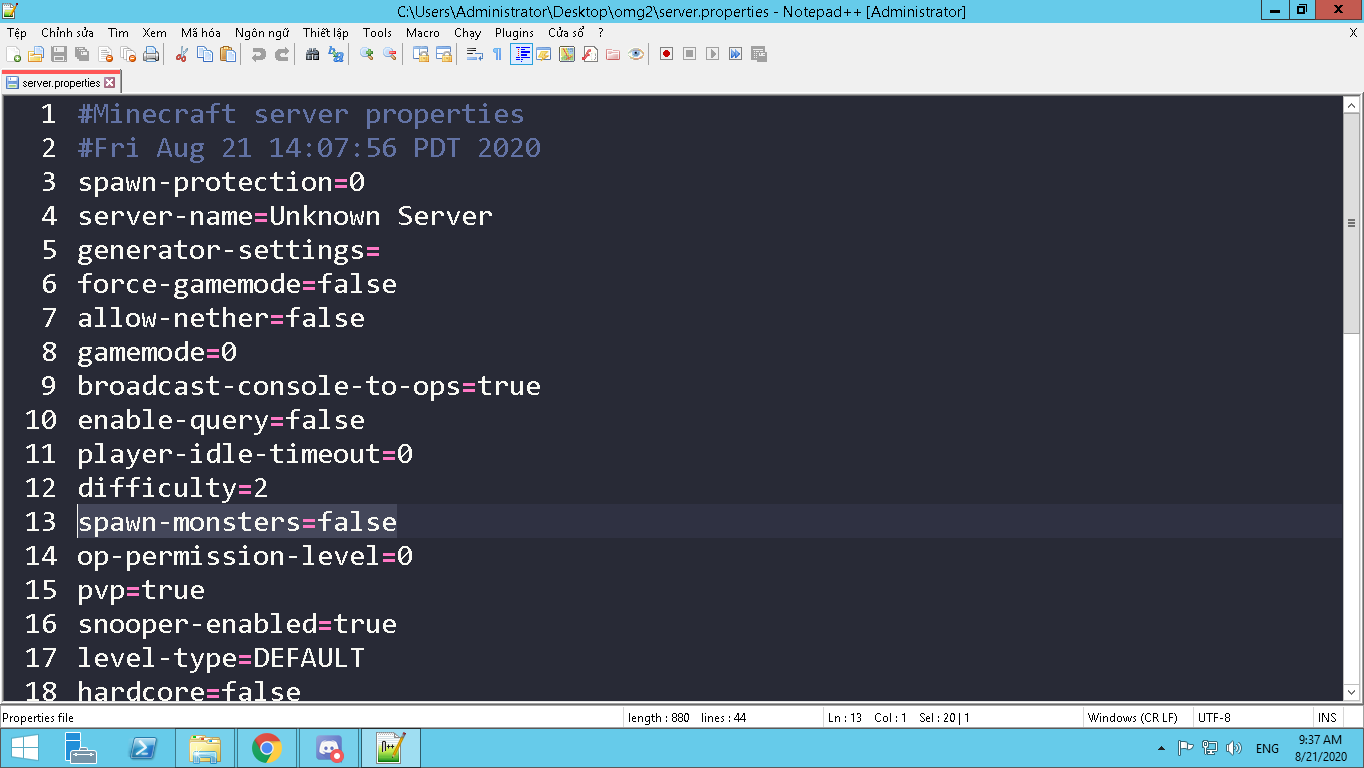Zoom in using the magnifier plus icon
Image resolution: width=1364 pixels, height=768 pixels.
point(367,54)
